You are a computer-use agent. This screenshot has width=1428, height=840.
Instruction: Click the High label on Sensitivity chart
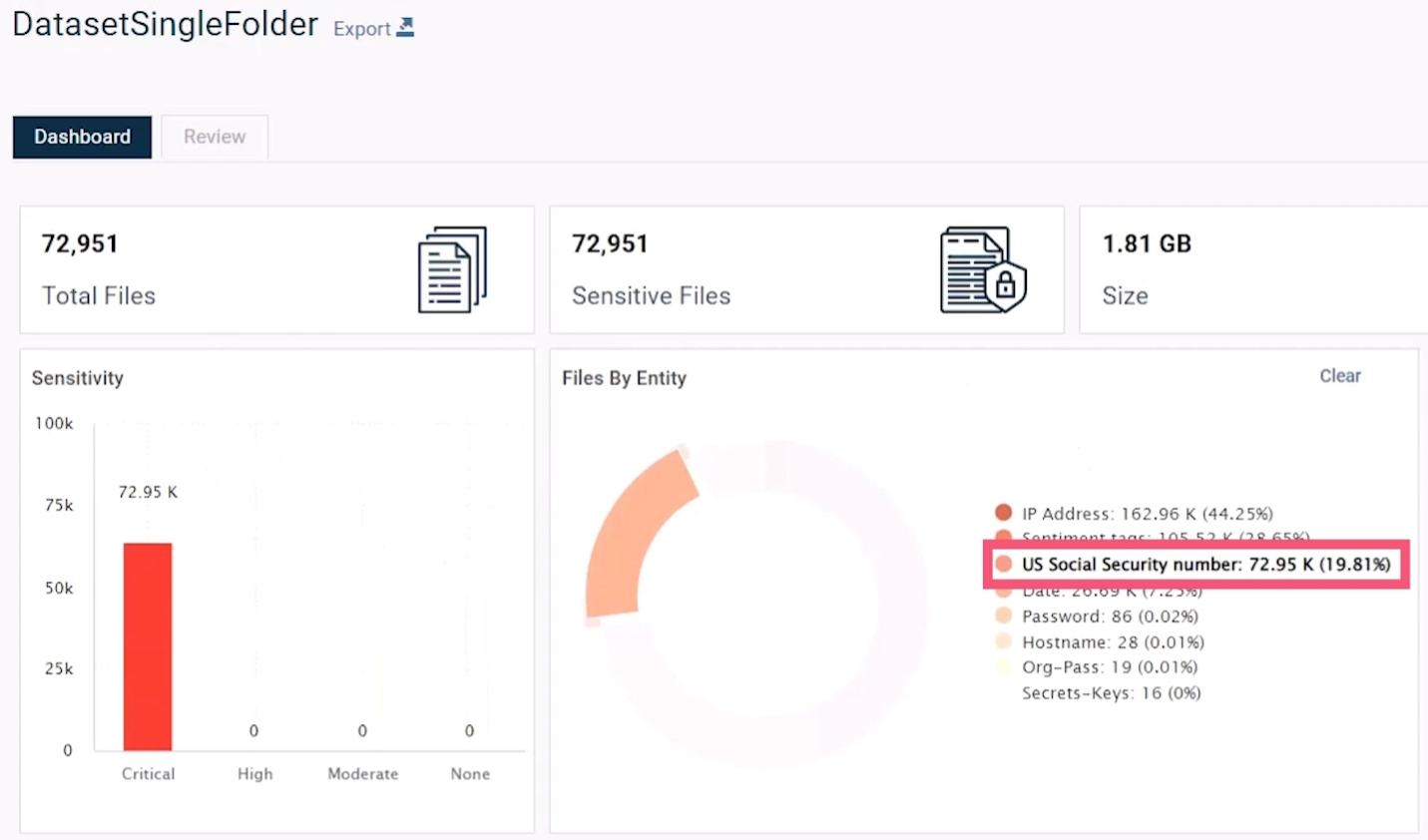coord(254,774)
